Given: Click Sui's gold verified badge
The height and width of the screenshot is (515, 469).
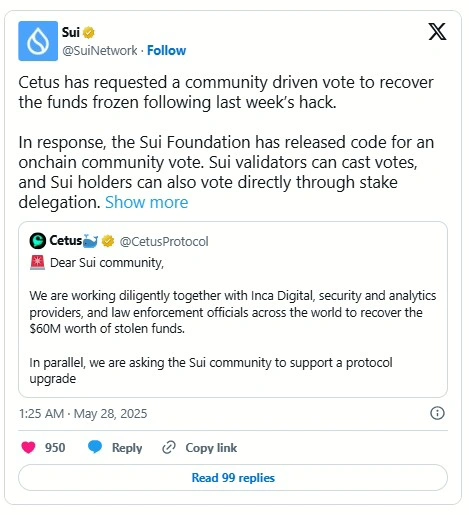Looking at the screenshot, I should [x=89, y=33].
